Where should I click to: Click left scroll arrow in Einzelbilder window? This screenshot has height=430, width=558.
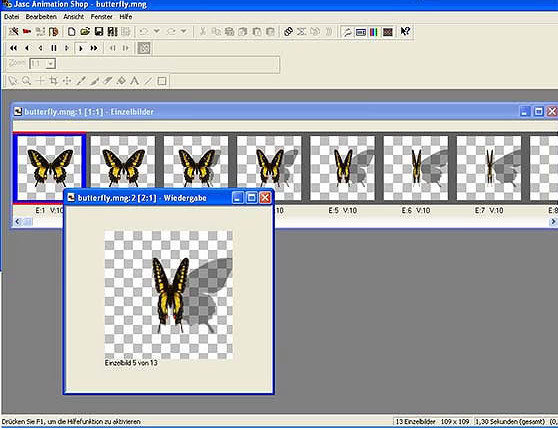tap(17, 222)
